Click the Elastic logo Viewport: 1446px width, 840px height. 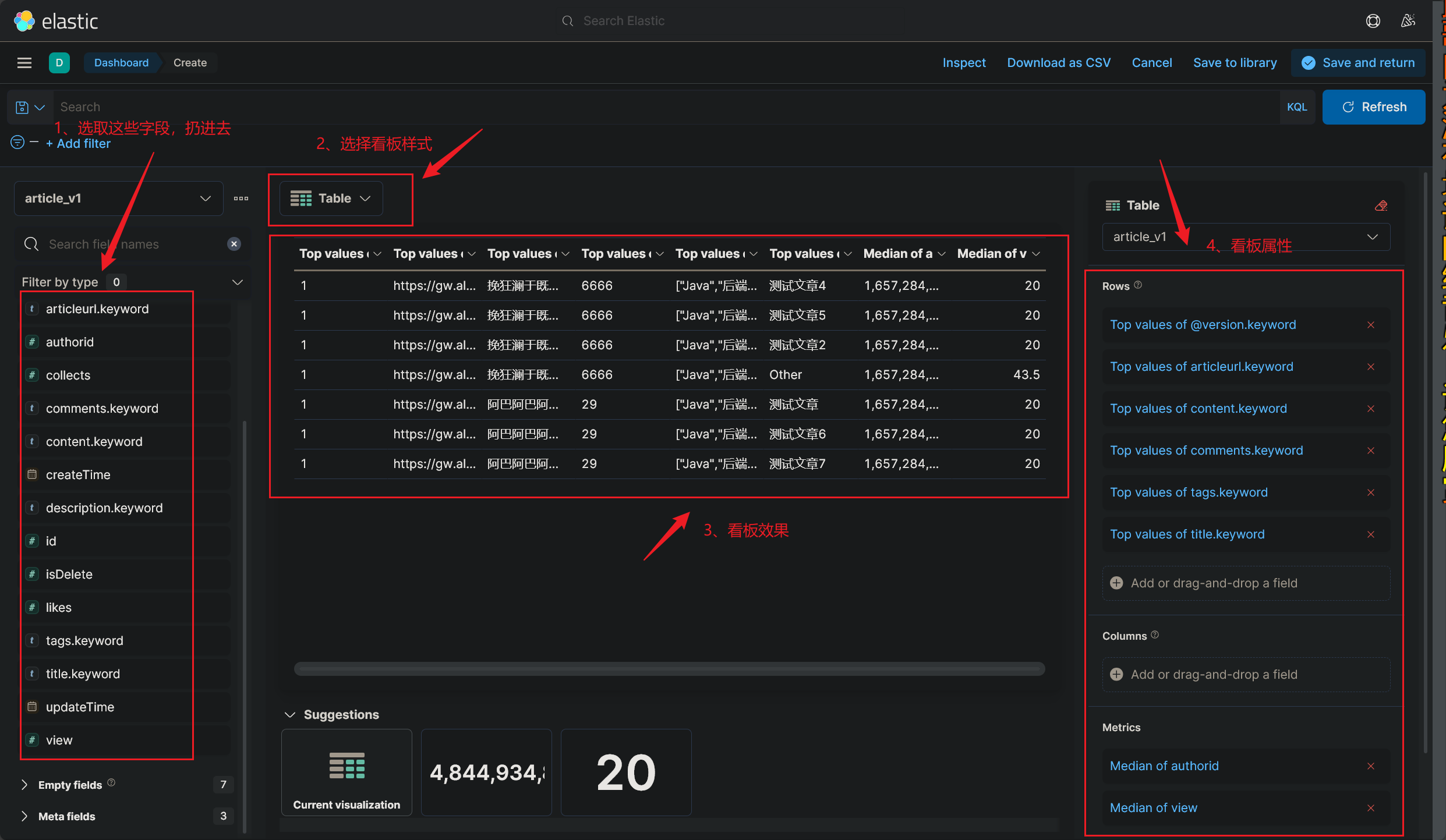(x=55, y=21)
